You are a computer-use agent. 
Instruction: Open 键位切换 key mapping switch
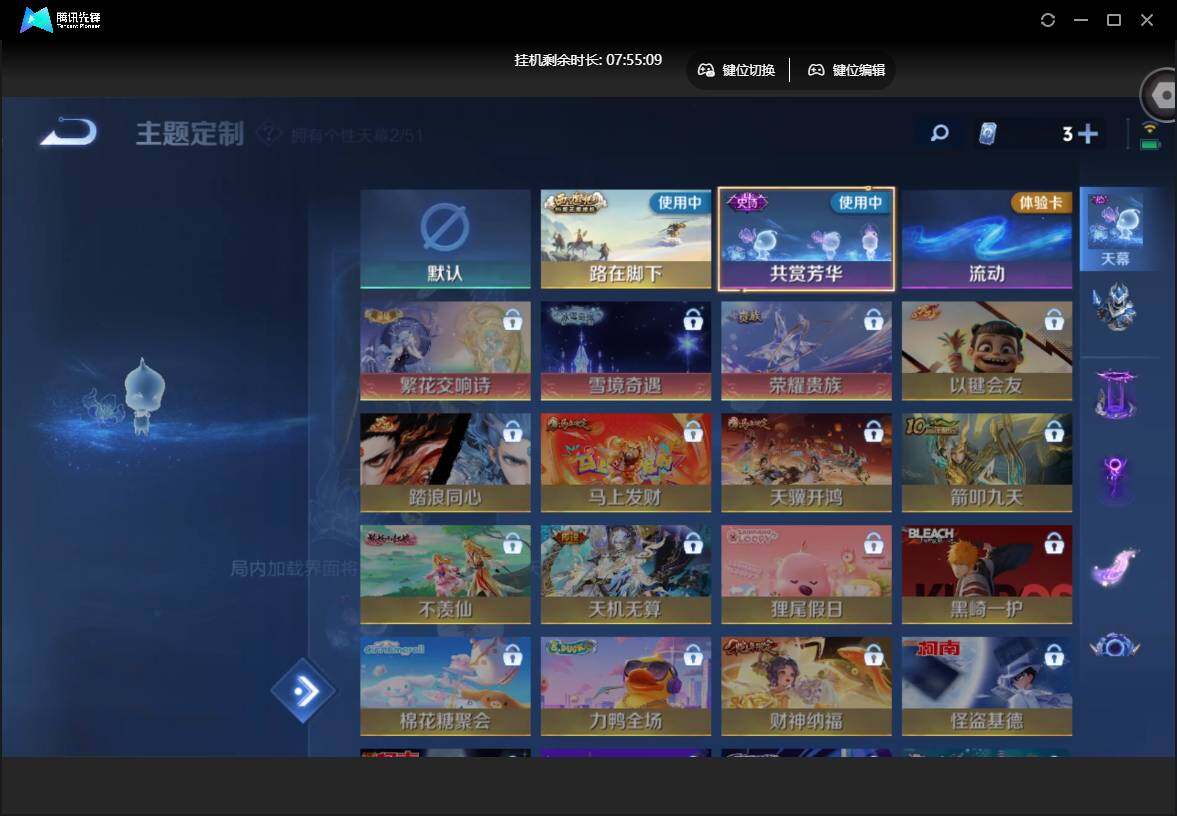click(x=736, y=70)
